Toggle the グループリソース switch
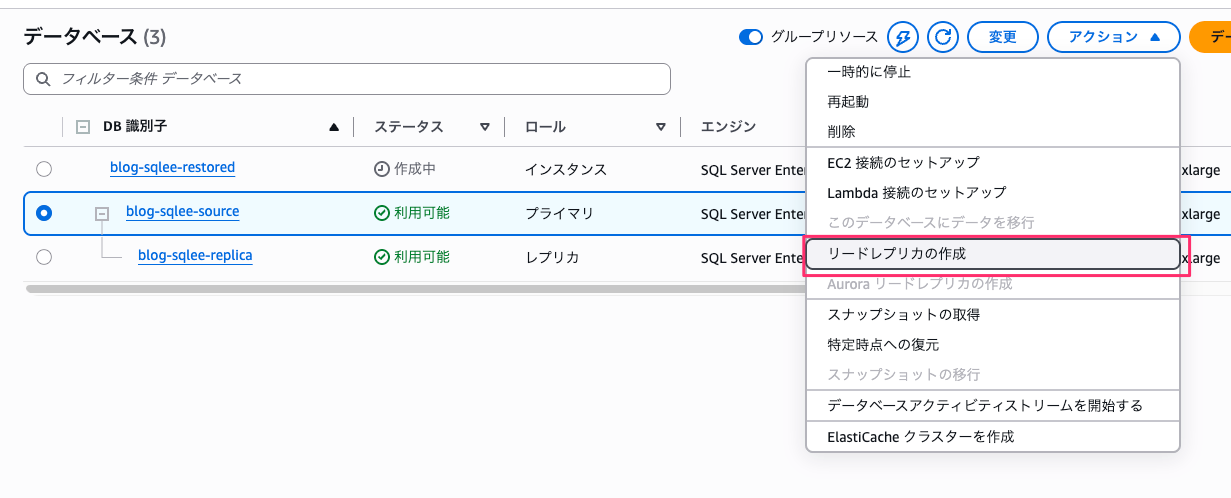 [751, 37]
